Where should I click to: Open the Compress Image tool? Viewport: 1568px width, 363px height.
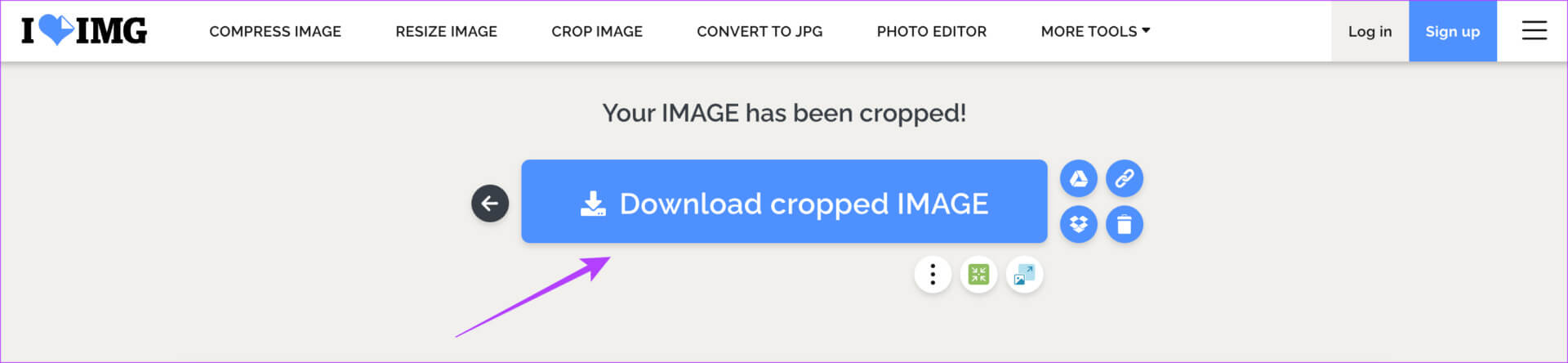coord(275,31)
